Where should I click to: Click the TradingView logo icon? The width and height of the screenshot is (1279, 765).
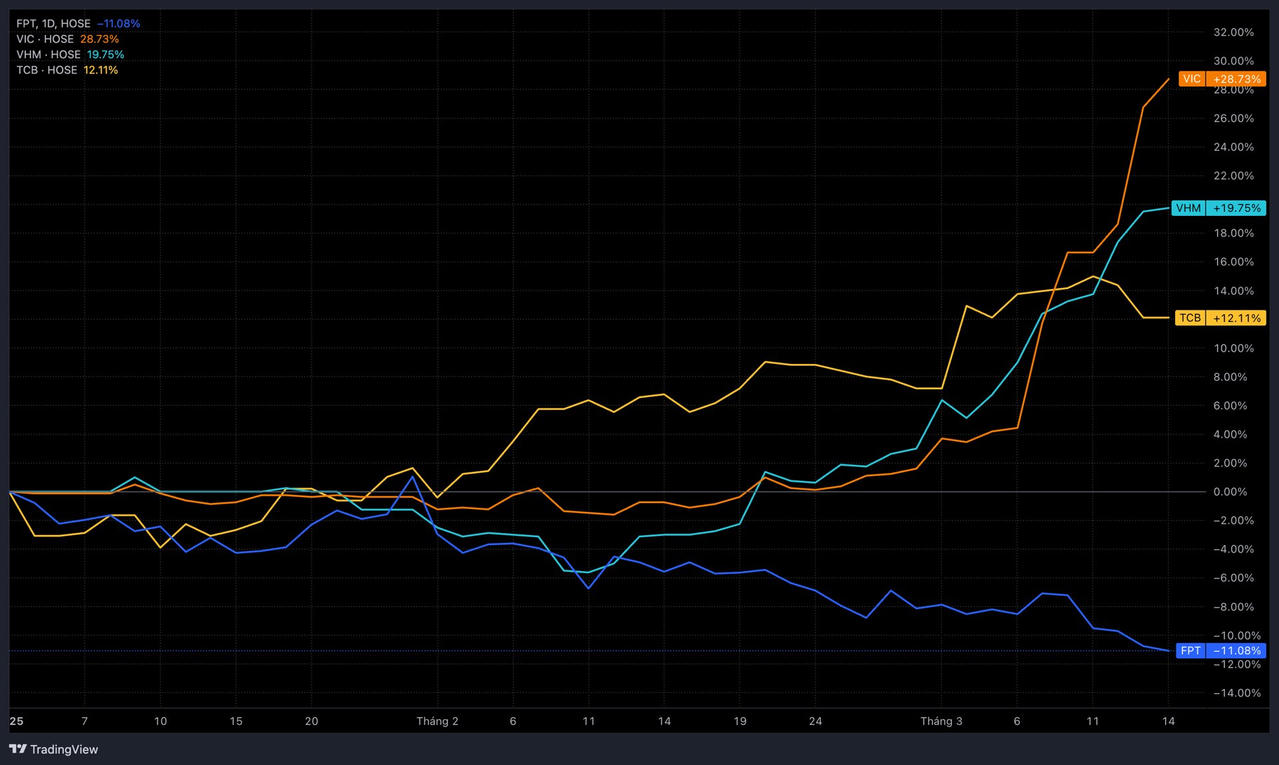[18, 749]
